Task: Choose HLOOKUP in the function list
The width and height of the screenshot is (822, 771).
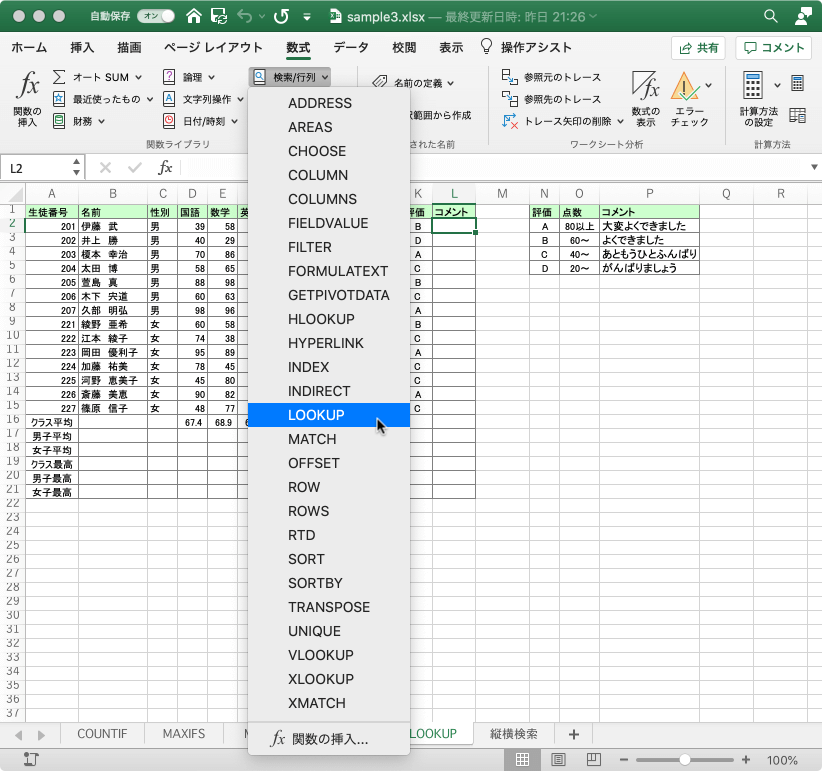Action: point(329,319)
